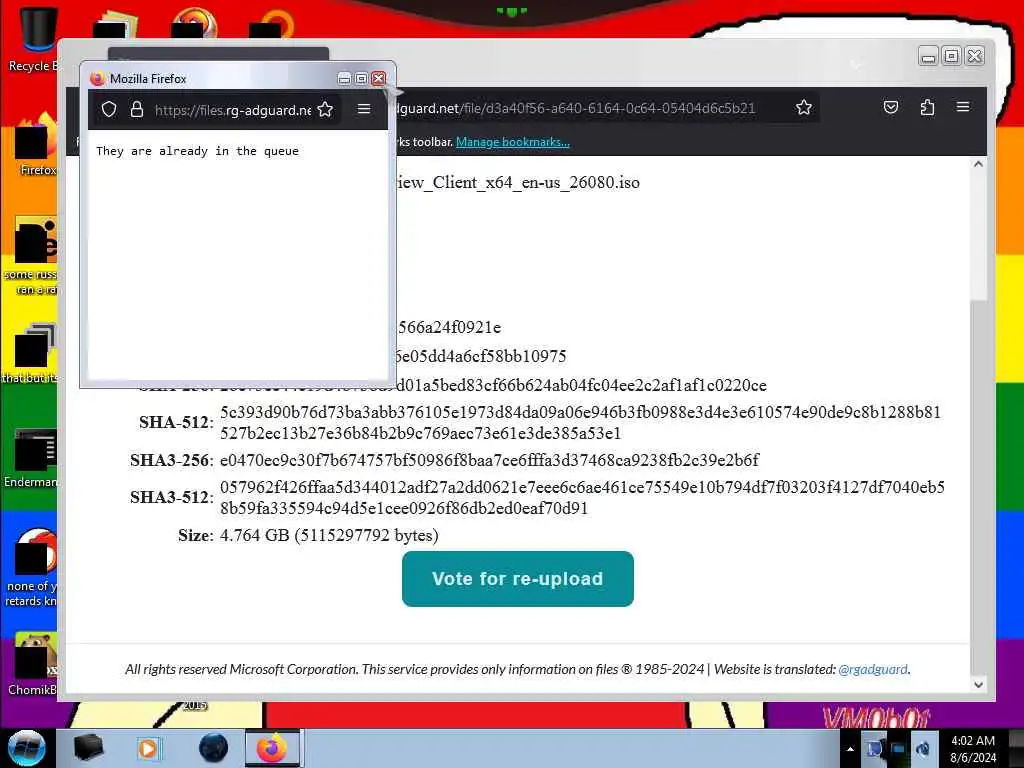This screenshot has width=1024, height=768.
Task: Click the main window address bar URL
Action: [x=576, y=108]
